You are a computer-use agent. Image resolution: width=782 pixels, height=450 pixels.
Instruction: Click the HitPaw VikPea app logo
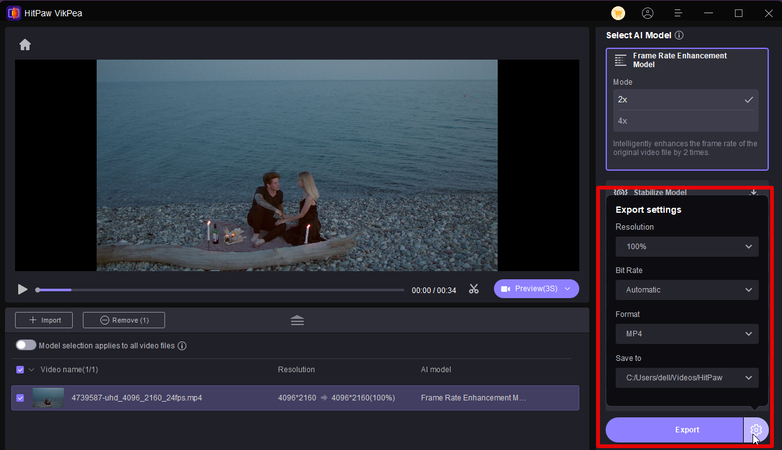(13, 13)
